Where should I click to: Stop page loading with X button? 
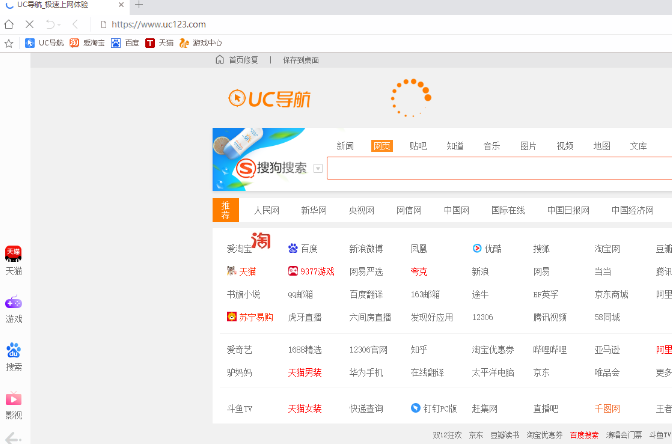(x=29, y=24)
